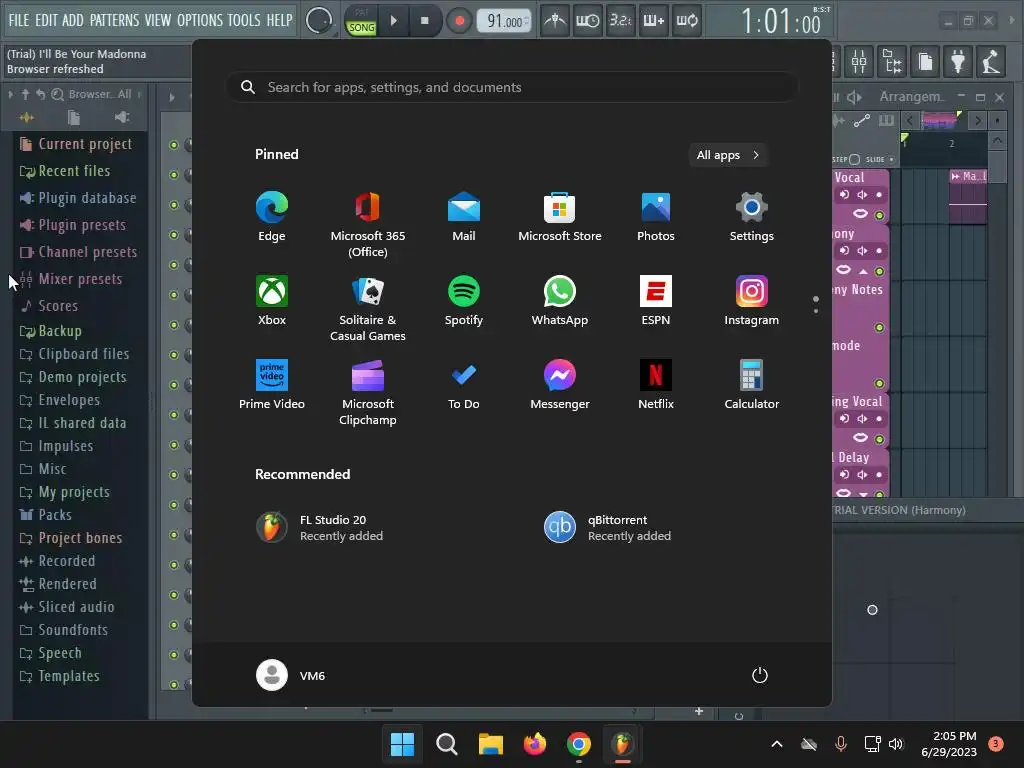Toggle the 3-2-1 countdown before recording
This screenshot has height=768, width=1024.
(620, 21)
